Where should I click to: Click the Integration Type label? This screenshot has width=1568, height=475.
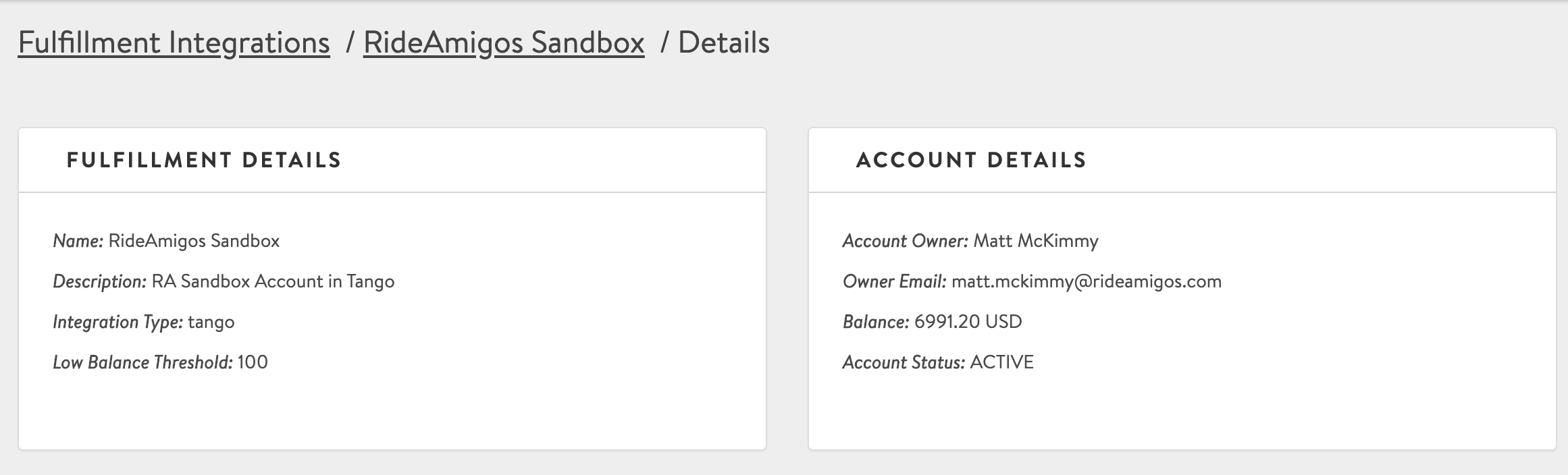(117, 322)
